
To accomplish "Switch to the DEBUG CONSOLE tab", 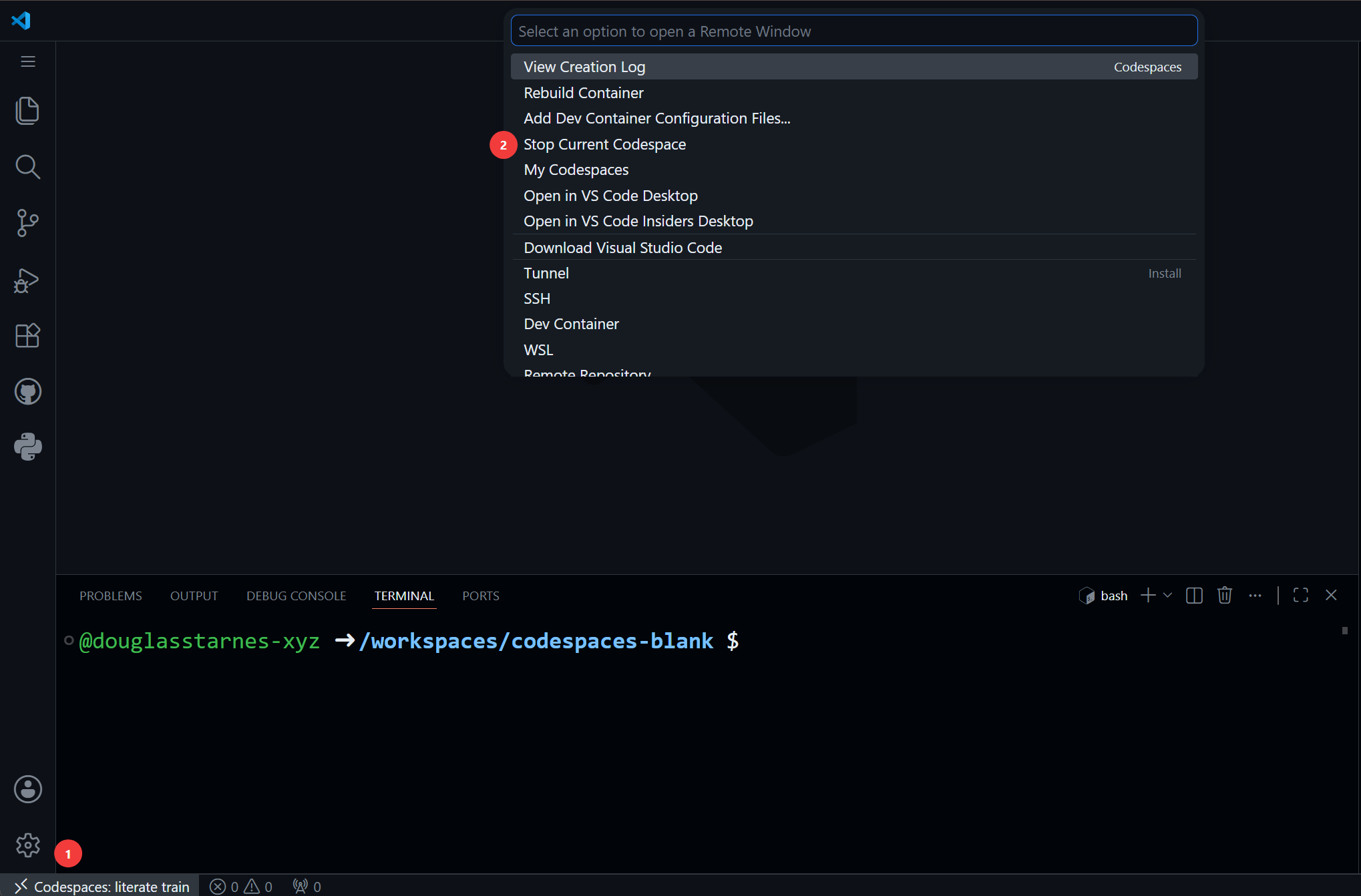I will point(297,596).
